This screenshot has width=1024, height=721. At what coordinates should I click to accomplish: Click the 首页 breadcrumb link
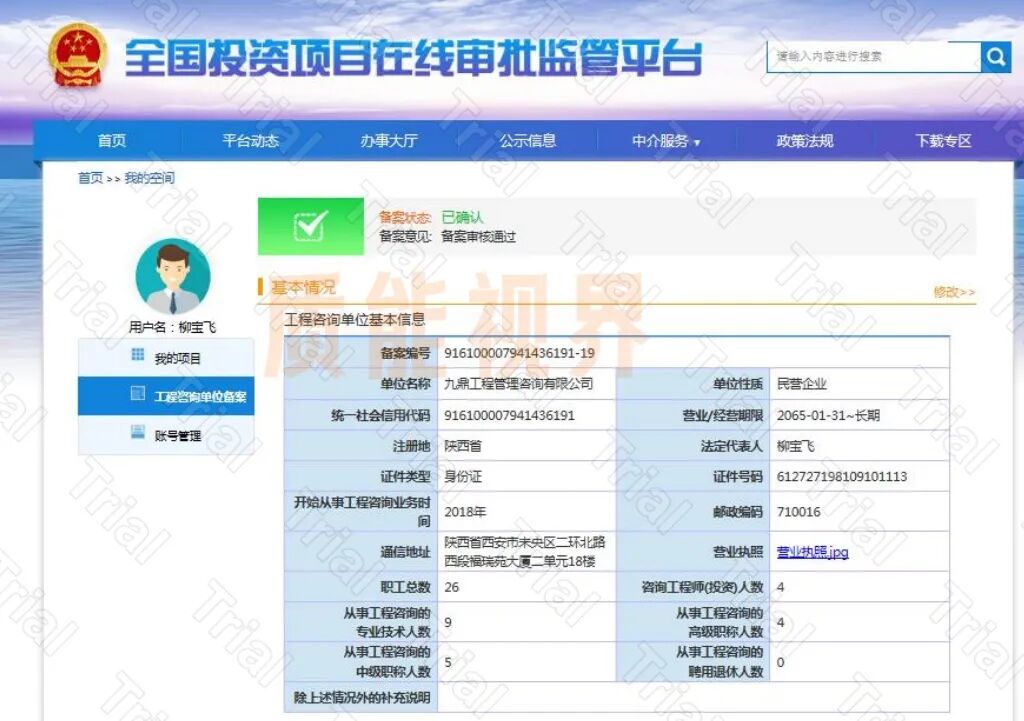coord(90,178)
